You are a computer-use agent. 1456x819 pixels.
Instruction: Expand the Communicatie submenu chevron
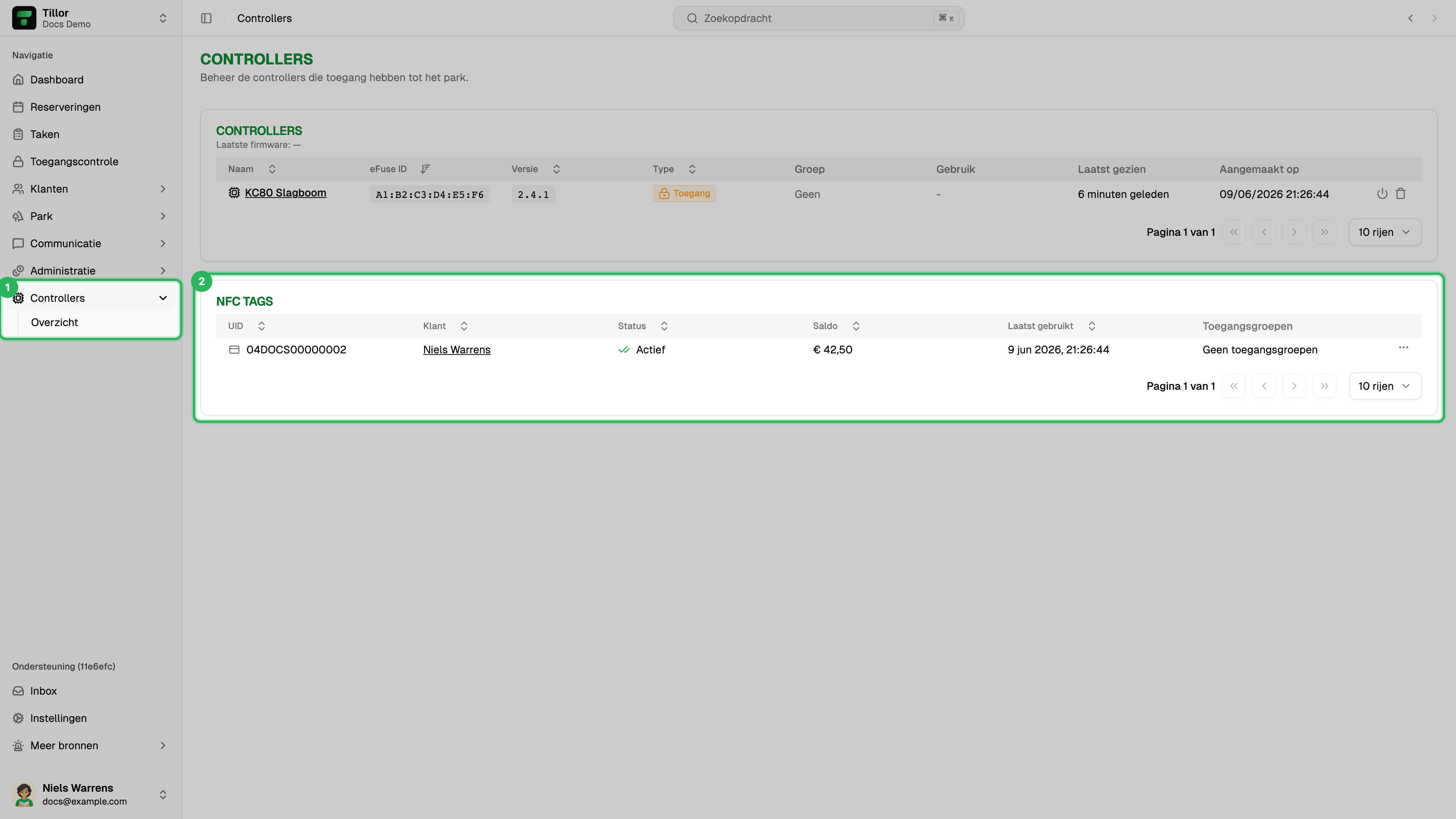(x=163, y=243)
